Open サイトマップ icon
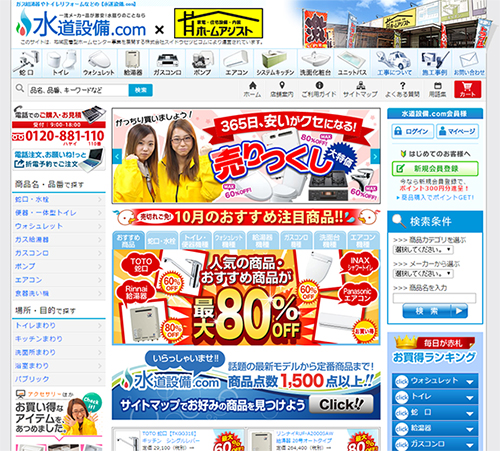 [360, 89]
